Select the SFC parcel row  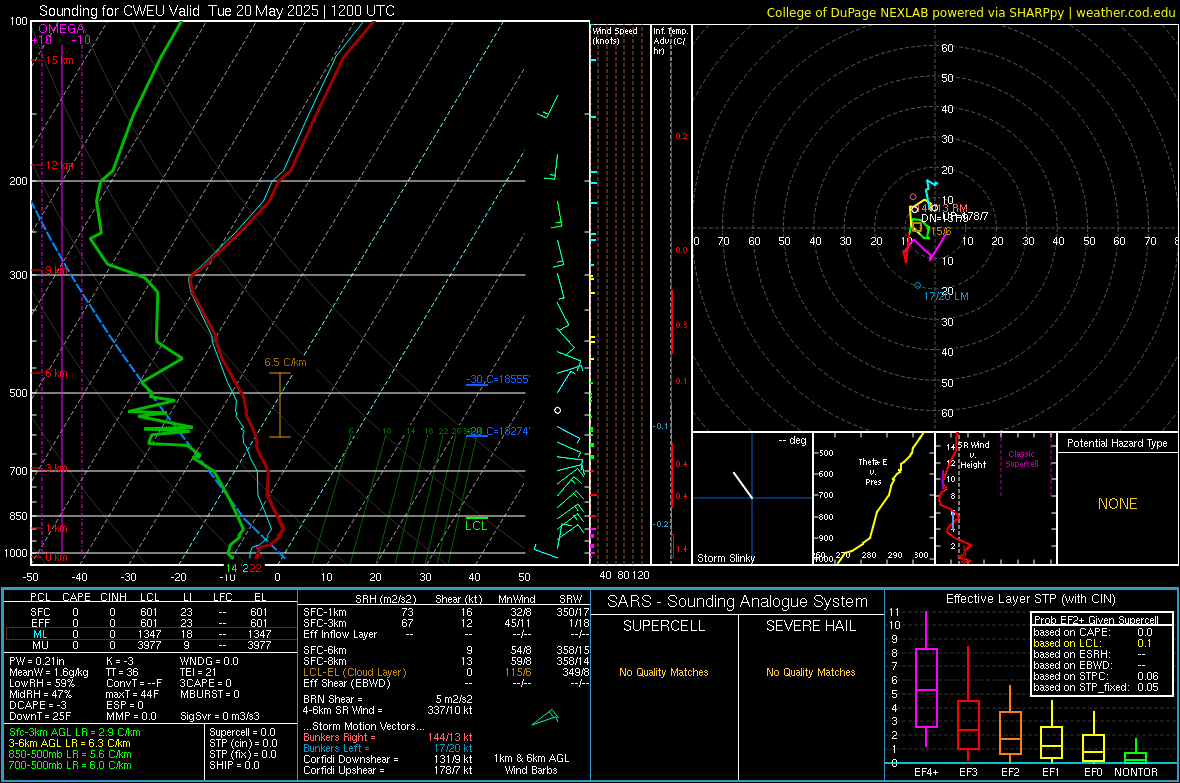150,612
